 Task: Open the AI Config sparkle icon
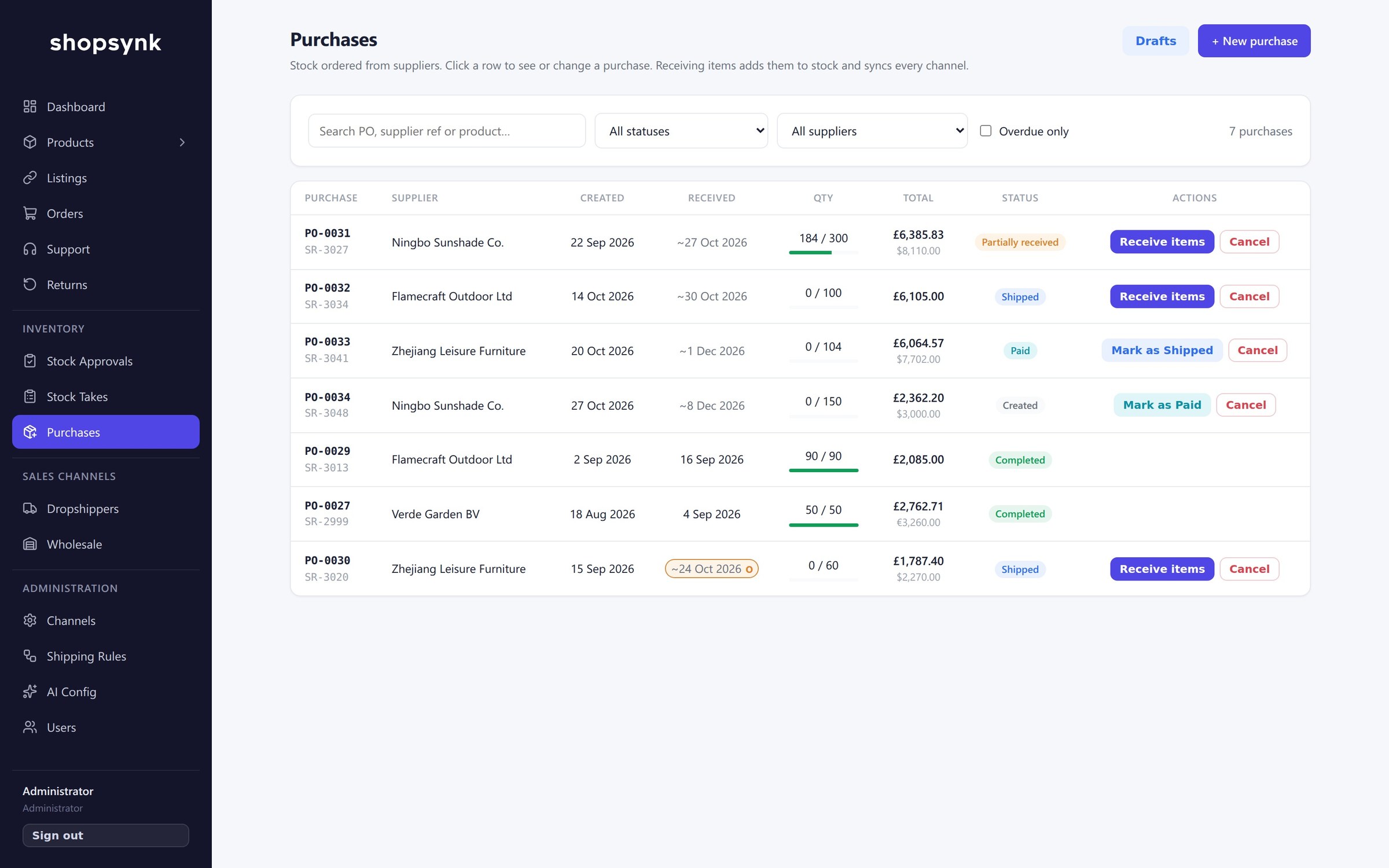coord(30,692)
